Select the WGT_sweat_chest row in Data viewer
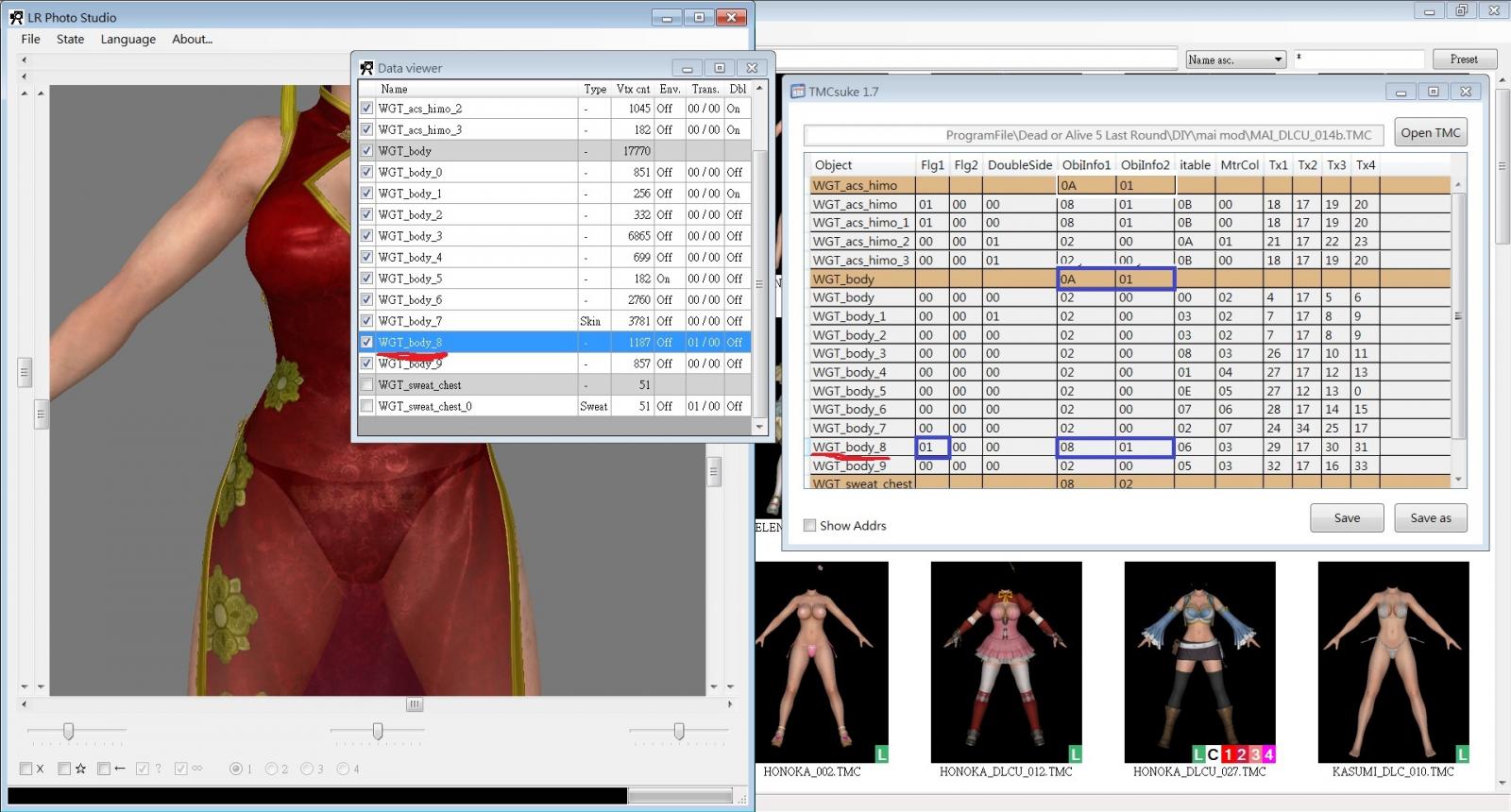 click(554, 384)
